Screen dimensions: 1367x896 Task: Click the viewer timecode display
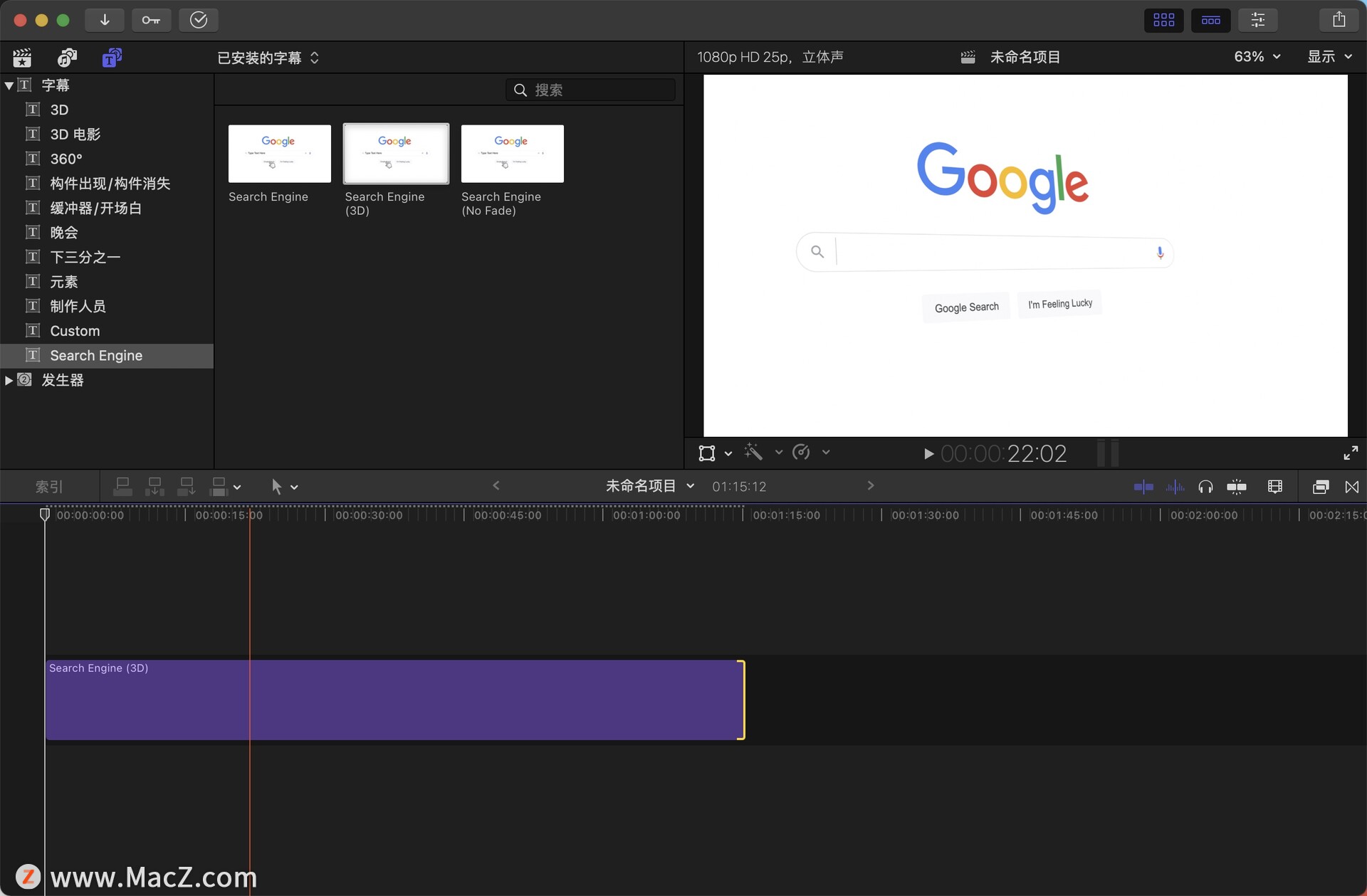pyautogui.click(x=1004, y=453)
